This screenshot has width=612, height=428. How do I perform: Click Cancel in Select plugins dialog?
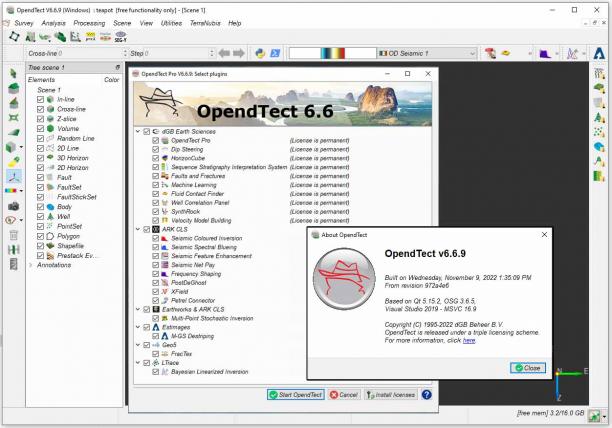tap(344, 395)
